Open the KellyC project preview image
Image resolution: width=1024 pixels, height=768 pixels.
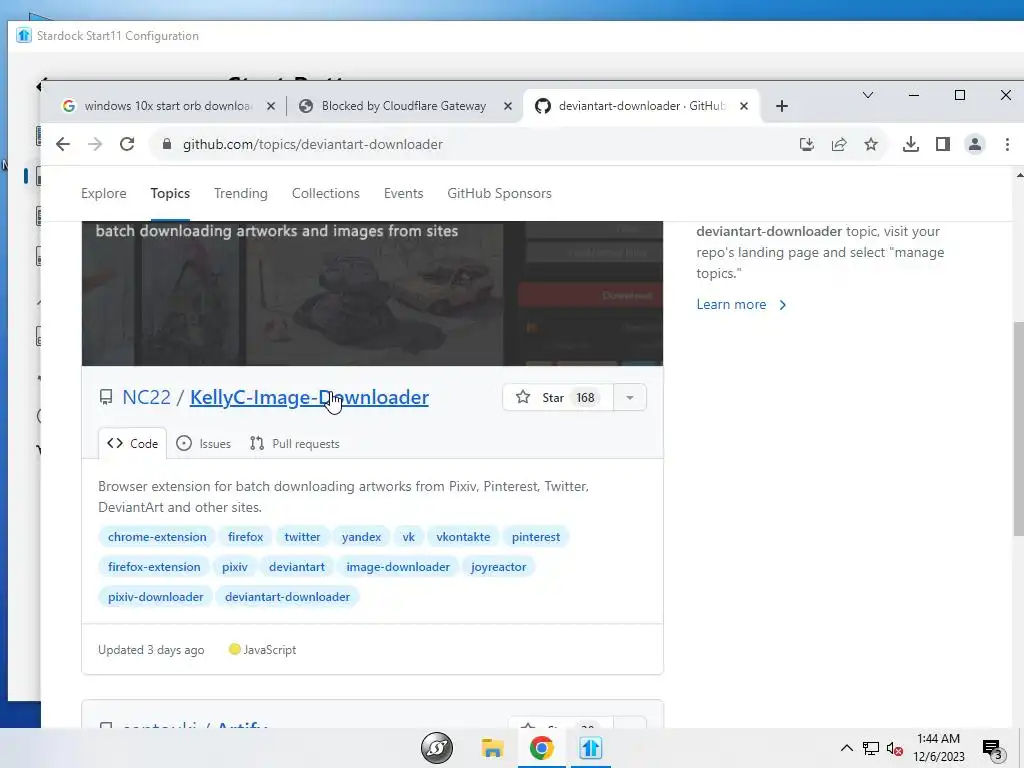372,293
